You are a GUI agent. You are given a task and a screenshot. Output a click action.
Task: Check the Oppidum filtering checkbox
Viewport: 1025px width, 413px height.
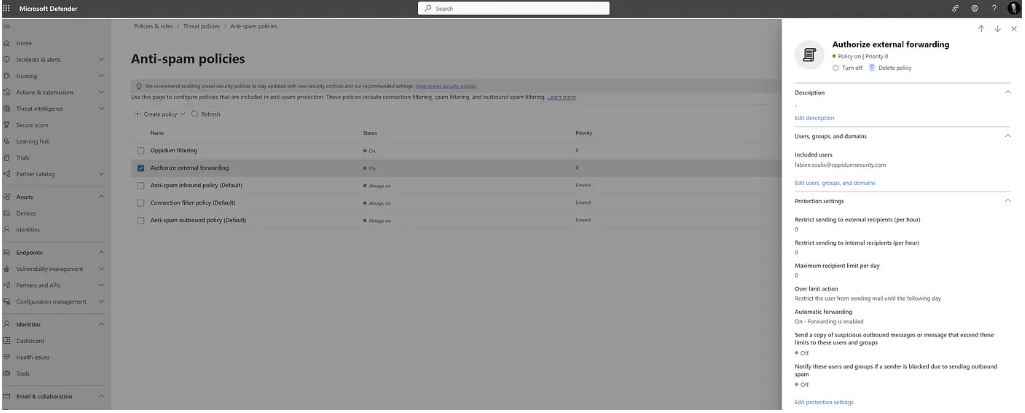(x=141, y=150)
